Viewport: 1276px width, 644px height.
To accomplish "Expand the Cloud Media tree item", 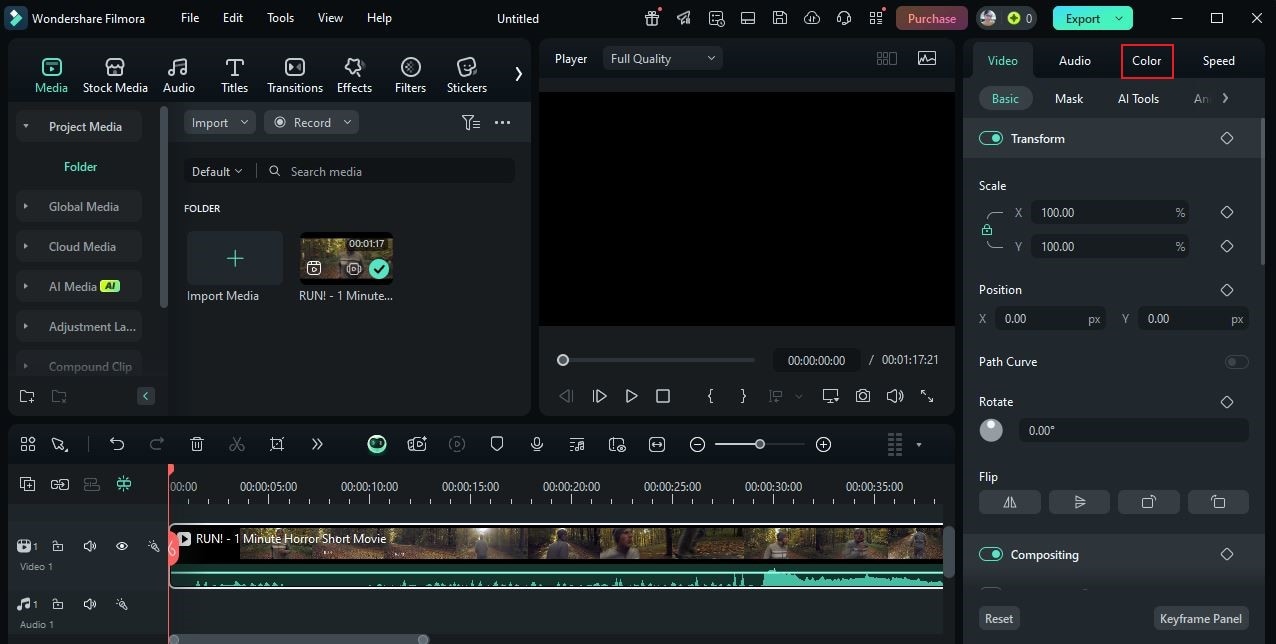I will pyautogui.click(x=26, y=247).
